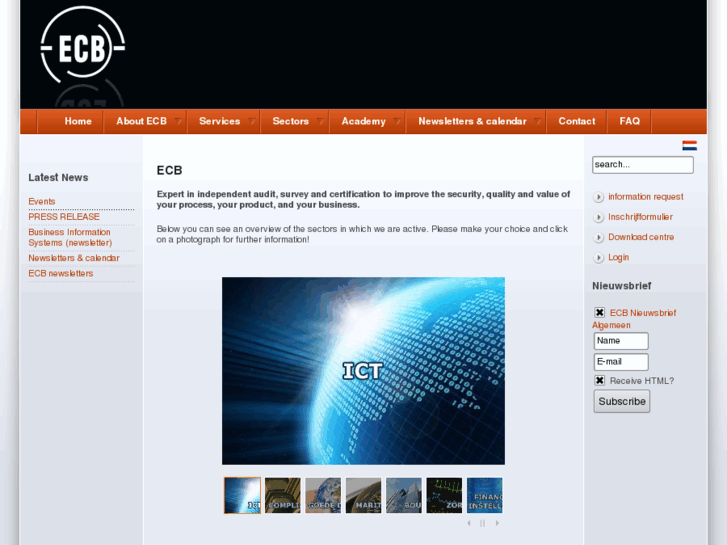Click arrow bullet beside information request
Viewport: 727px width, 545px height.
pos(598,197)
